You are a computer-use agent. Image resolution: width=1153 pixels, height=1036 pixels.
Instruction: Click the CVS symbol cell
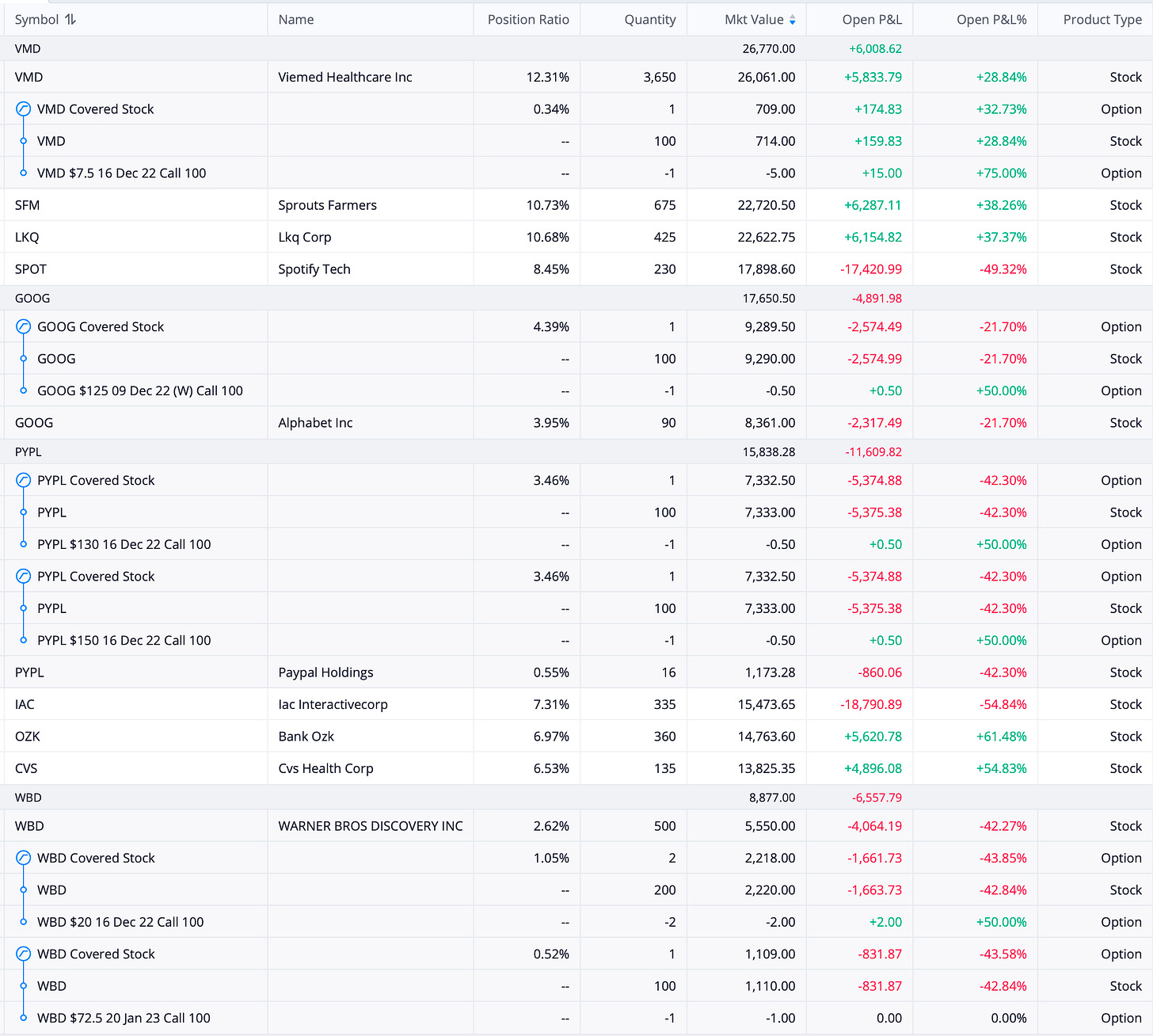click(26, 768)
